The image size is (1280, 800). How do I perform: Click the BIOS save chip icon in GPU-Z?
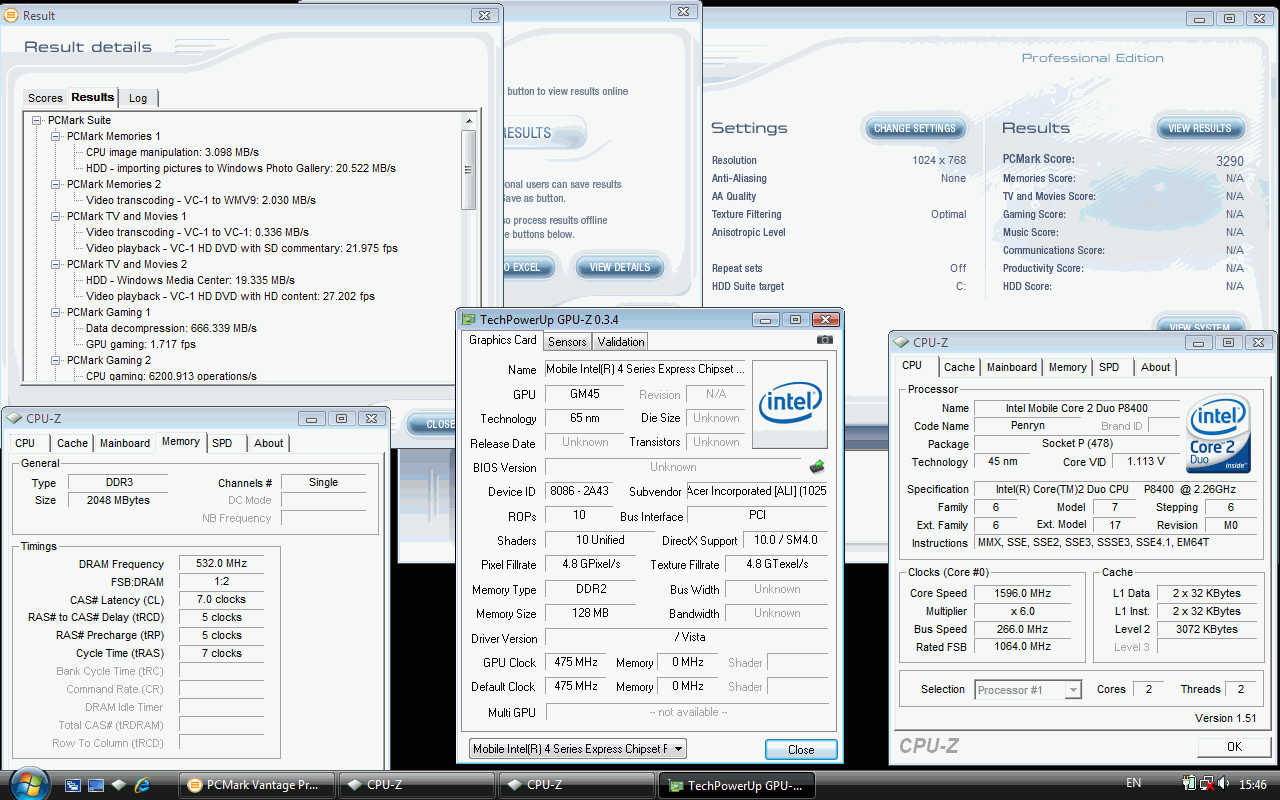pos(817,467)
